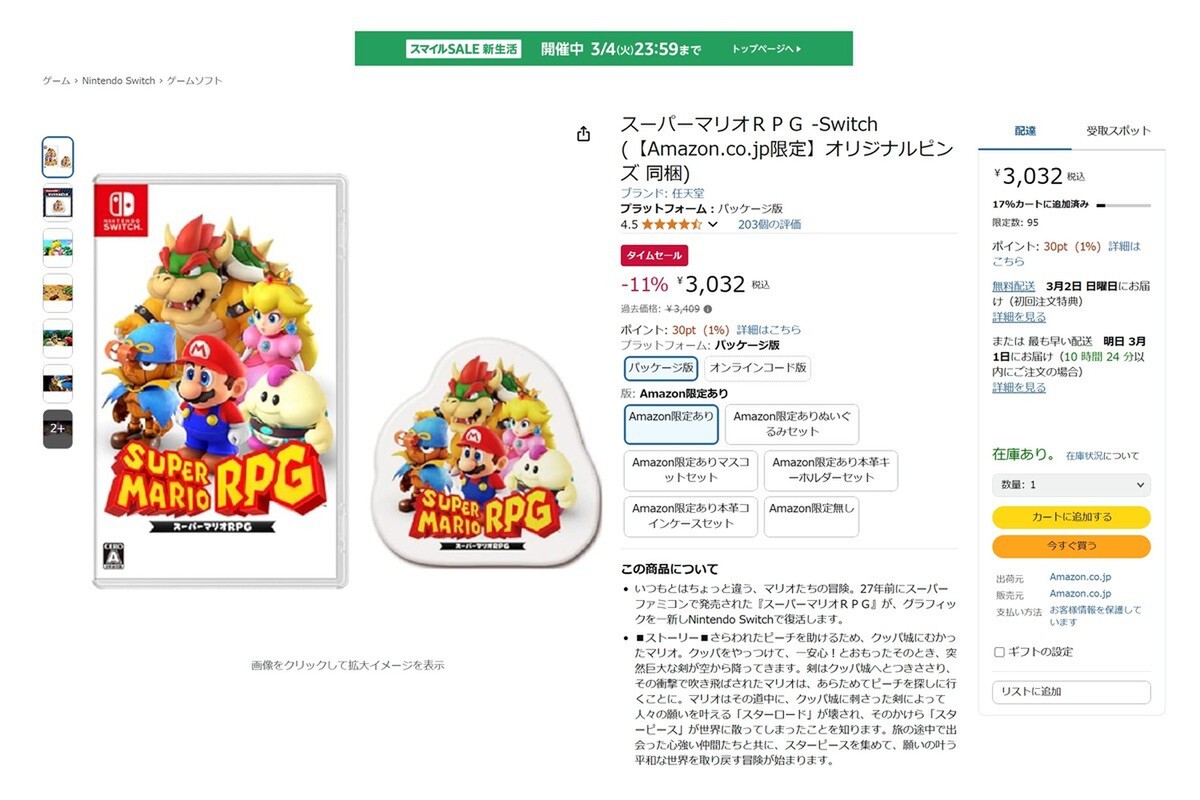1200x800 pixels.
Task: Click the star rating icons
Action: pos(671,224)
